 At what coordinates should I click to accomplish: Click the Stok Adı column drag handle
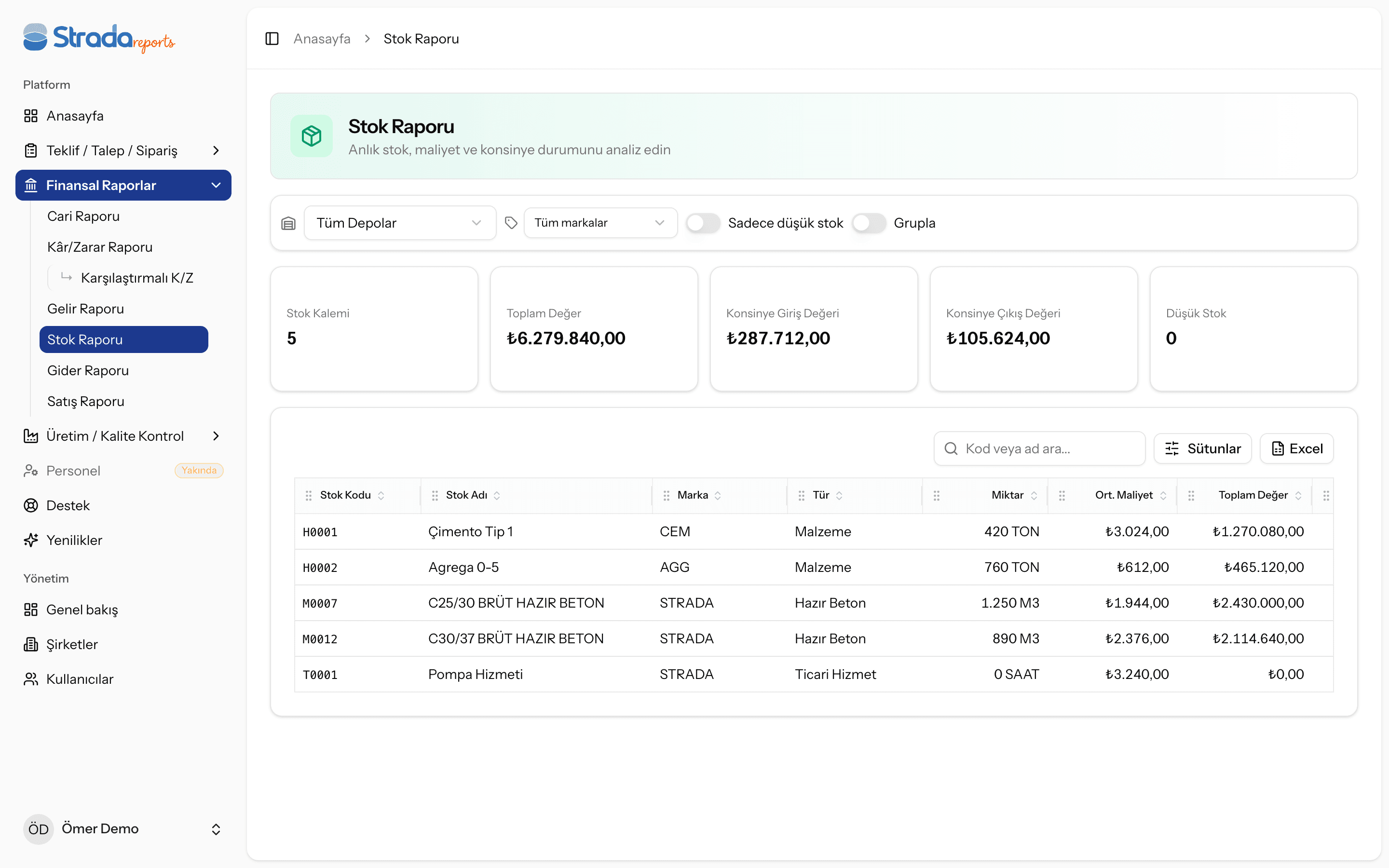(435, 495)
